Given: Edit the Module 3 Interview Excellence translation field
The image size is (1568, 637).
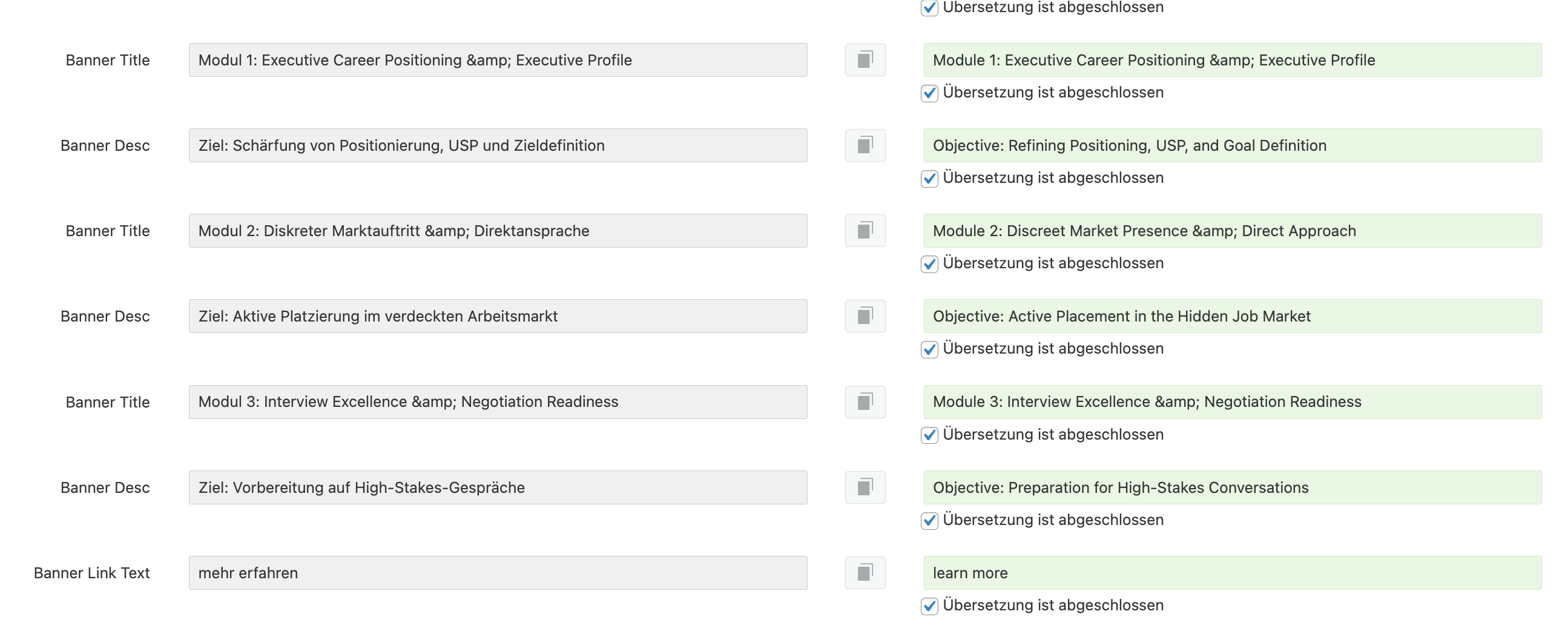Looking at the screenshot, I should tap(1232, 401).
